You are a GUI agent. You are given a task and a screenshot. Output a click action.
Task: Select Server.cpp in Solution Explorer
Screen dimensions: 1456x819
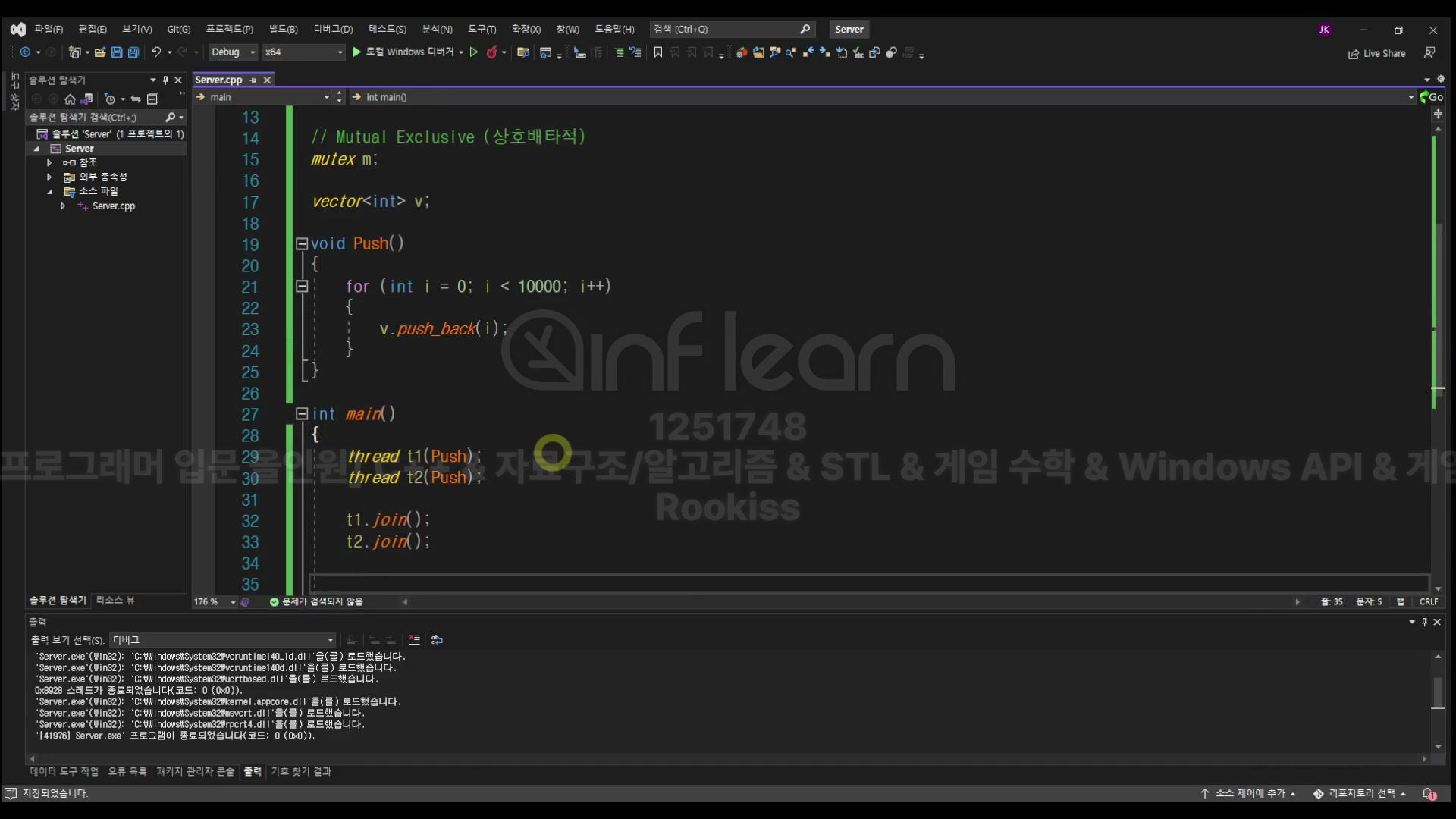114,206
